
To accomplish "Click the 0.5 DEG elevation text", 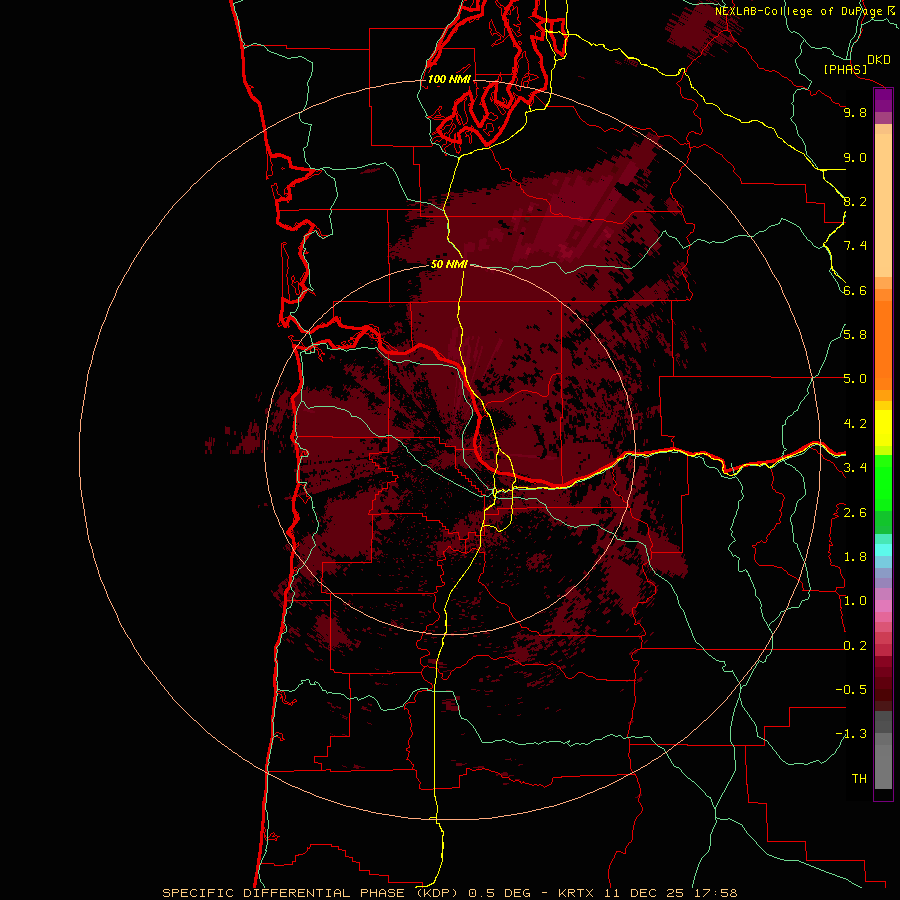I will click(499, 893).
